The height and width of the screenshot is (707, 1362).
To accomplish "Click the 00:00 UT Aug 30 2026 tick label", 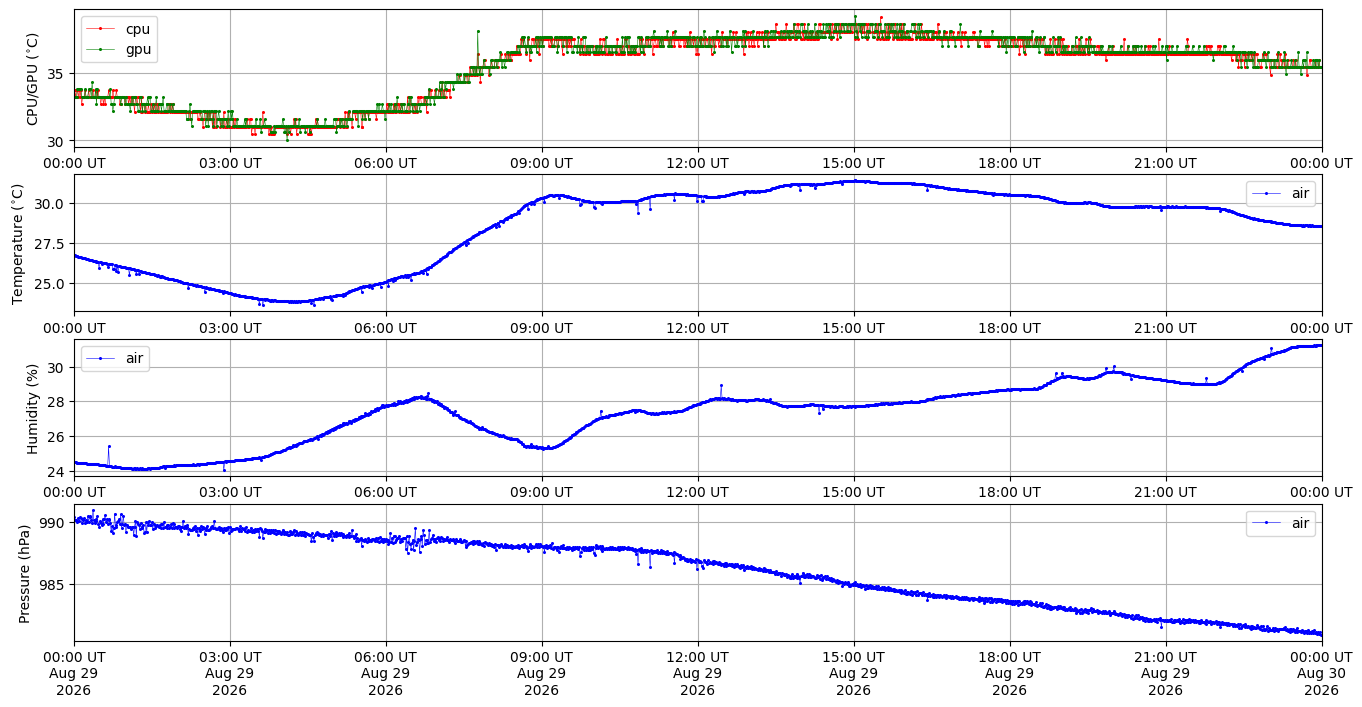I will [1322, 673].
